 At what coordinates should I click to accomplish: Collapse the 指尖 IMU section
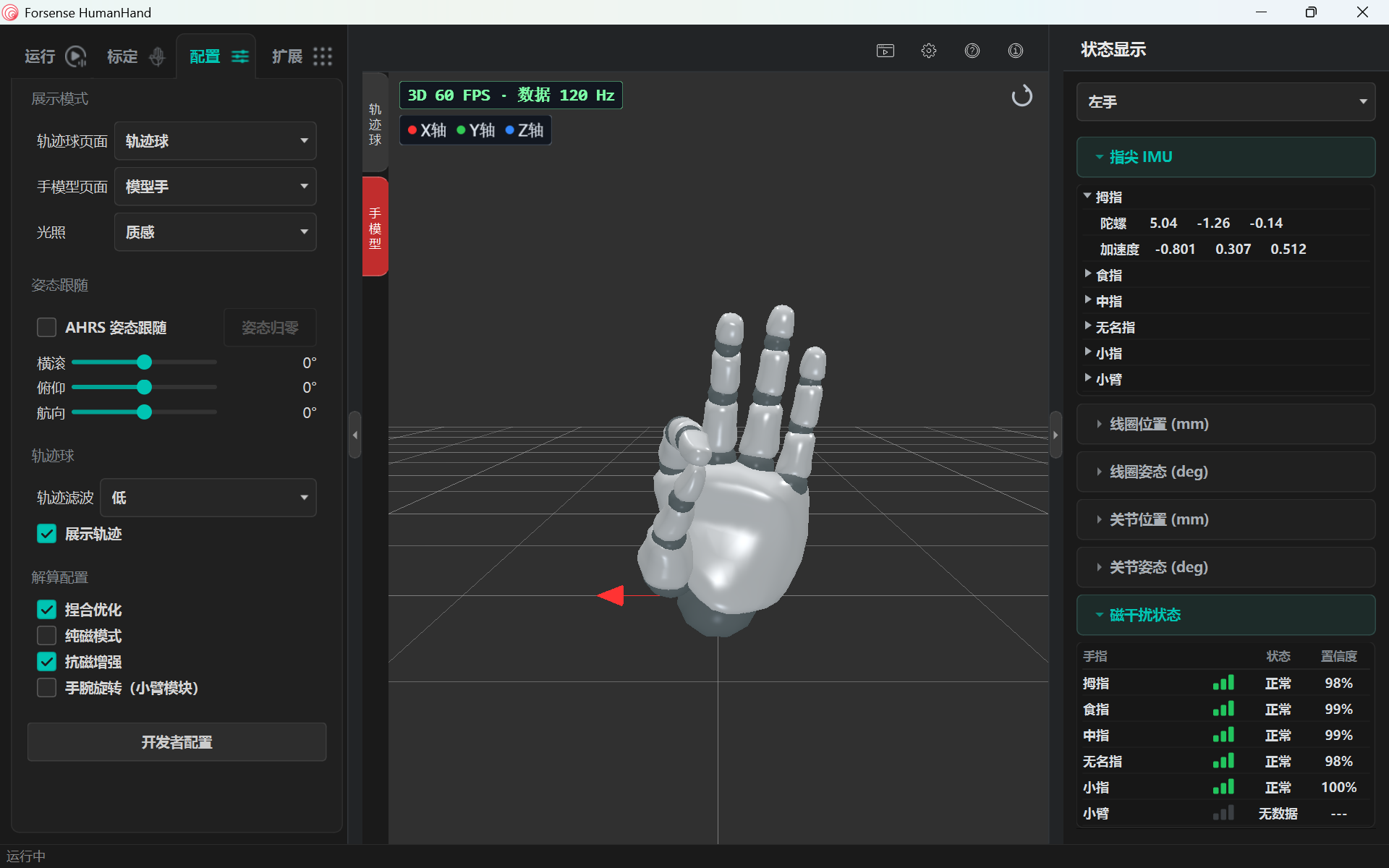pos(1226,157)
